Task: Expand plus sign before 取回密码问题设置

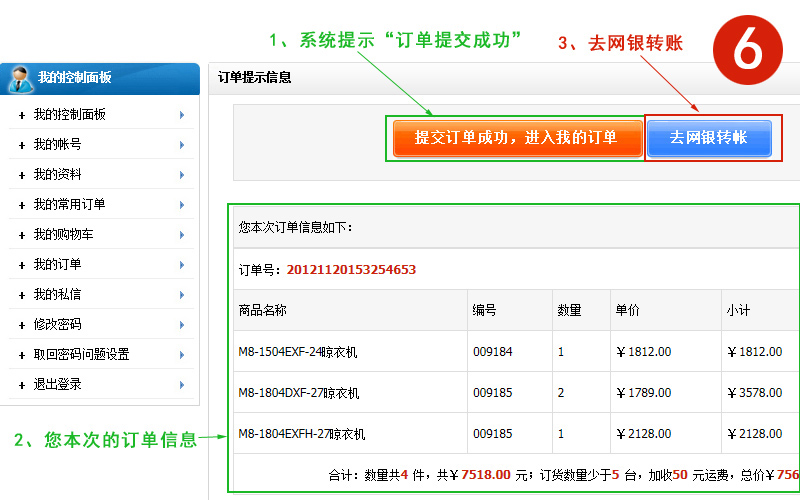Action: point(22,356)
